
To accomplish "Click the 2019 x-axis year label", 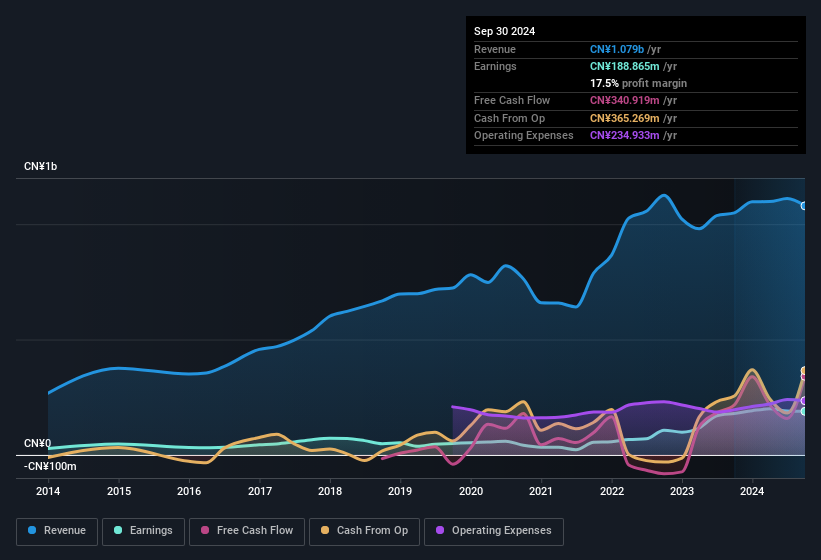I will 400,491.
